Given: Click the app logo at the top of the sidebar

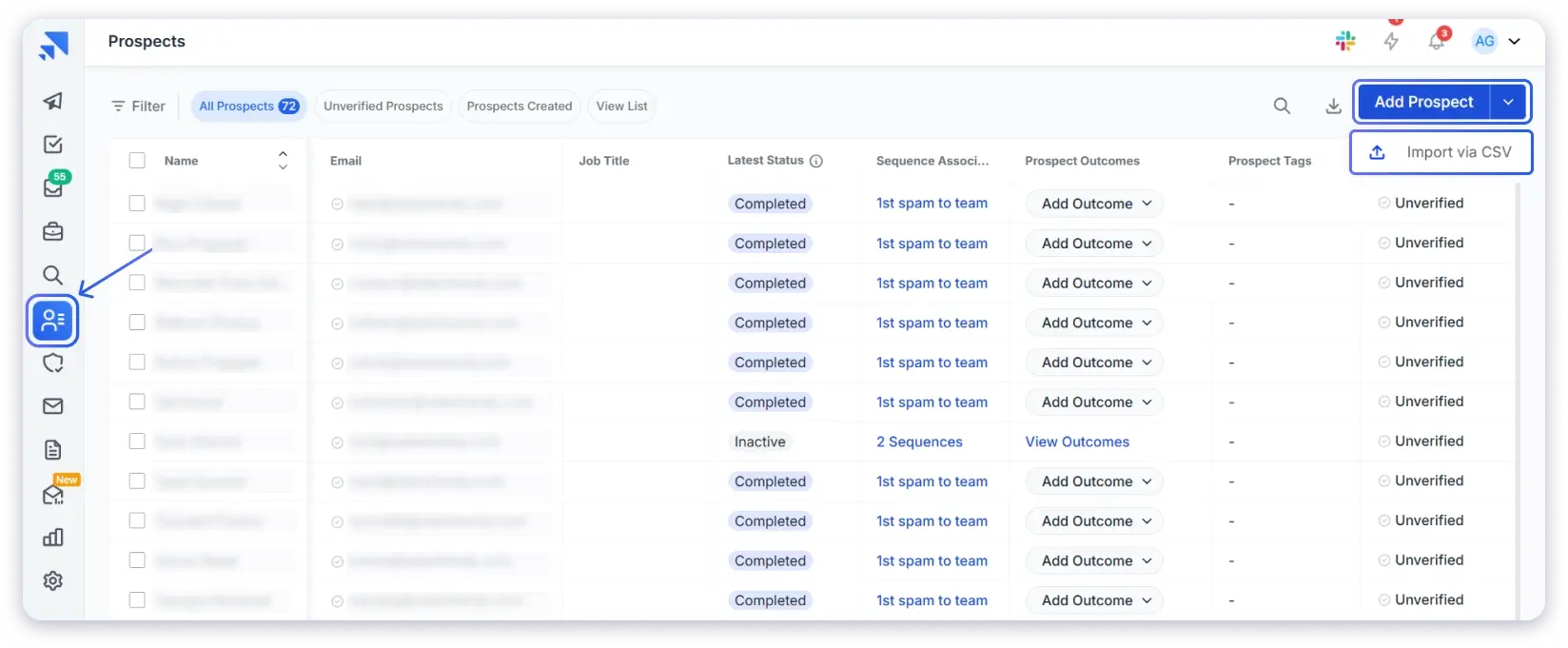Looking at the screenshot, I should 53,45.
